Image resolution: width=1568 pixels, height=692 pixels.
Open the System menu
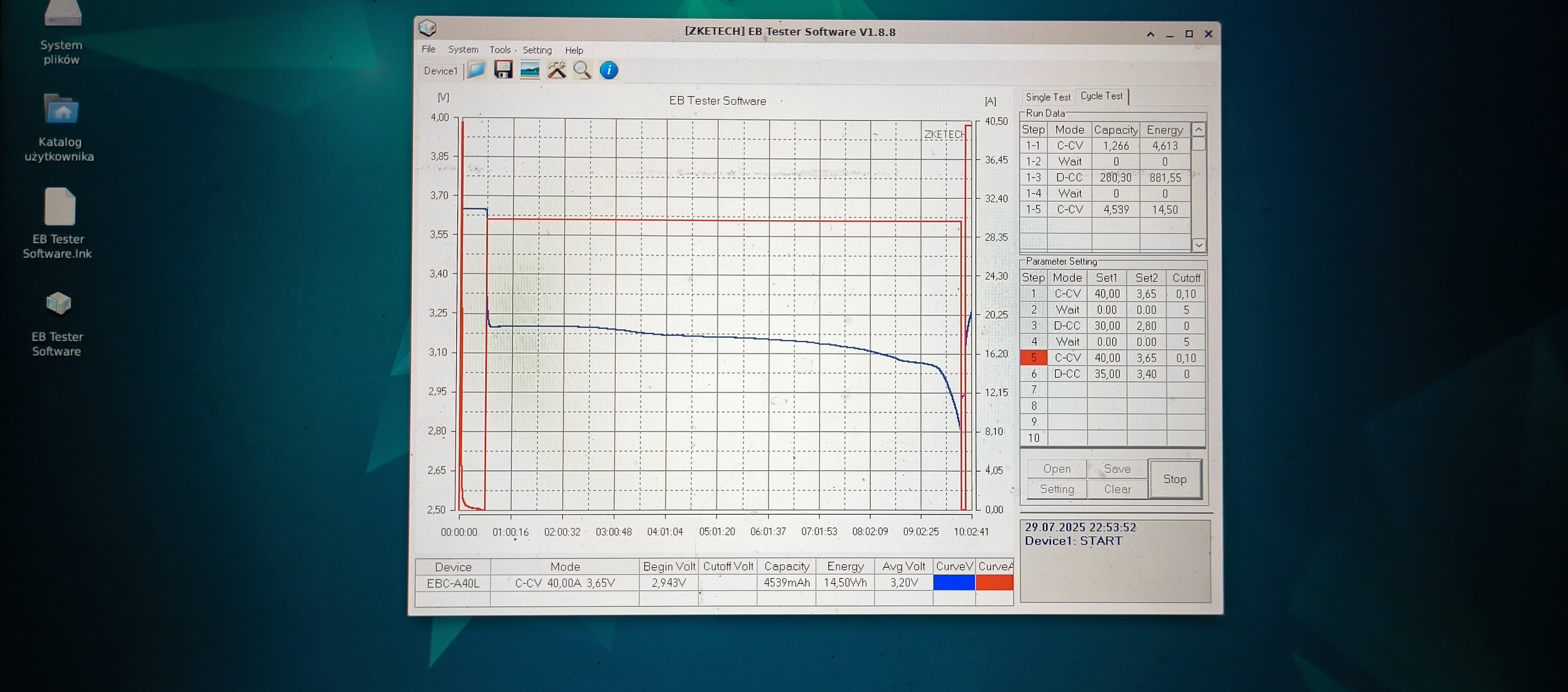click(x=463, y=49)
